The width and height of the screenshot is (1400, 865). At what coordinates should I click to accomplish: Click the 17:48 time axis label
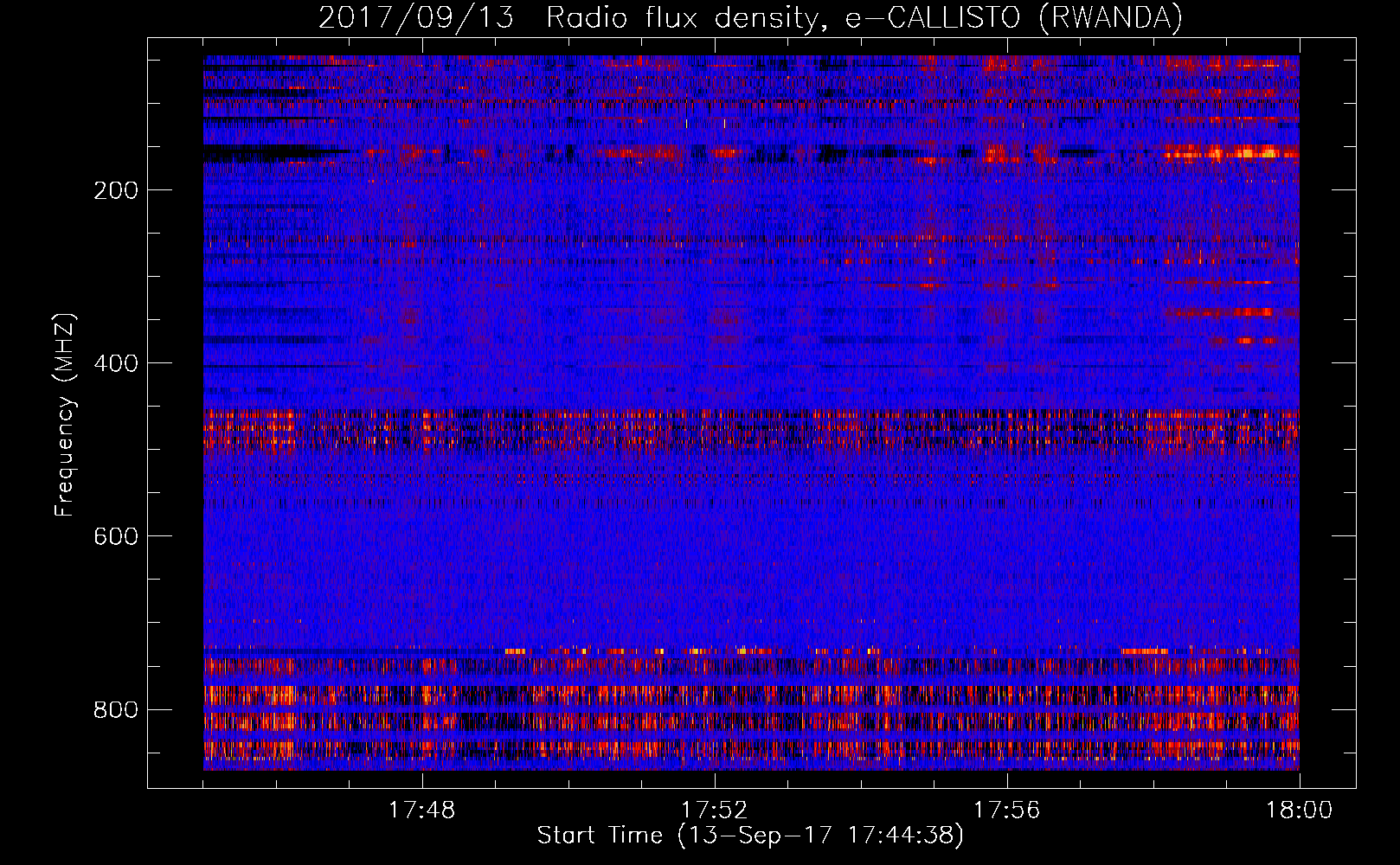pos(421,810)
